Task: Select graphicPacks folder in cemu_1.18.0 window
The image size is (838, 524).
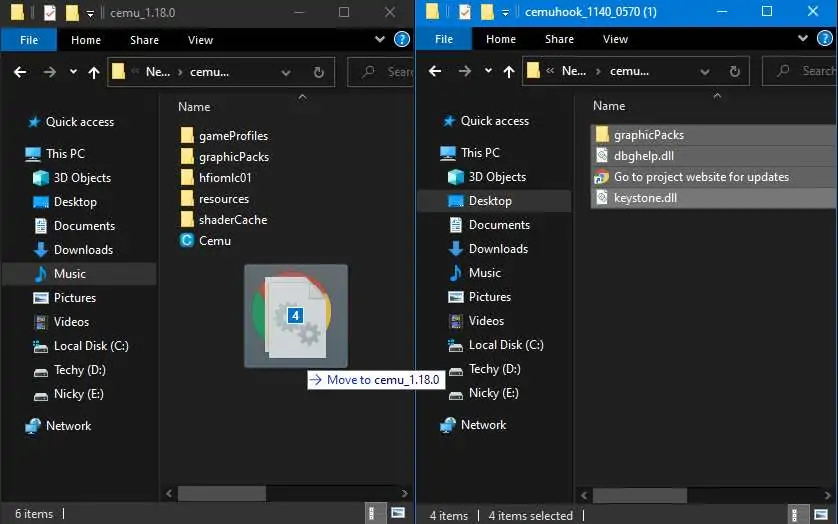Action: [224, 157]
